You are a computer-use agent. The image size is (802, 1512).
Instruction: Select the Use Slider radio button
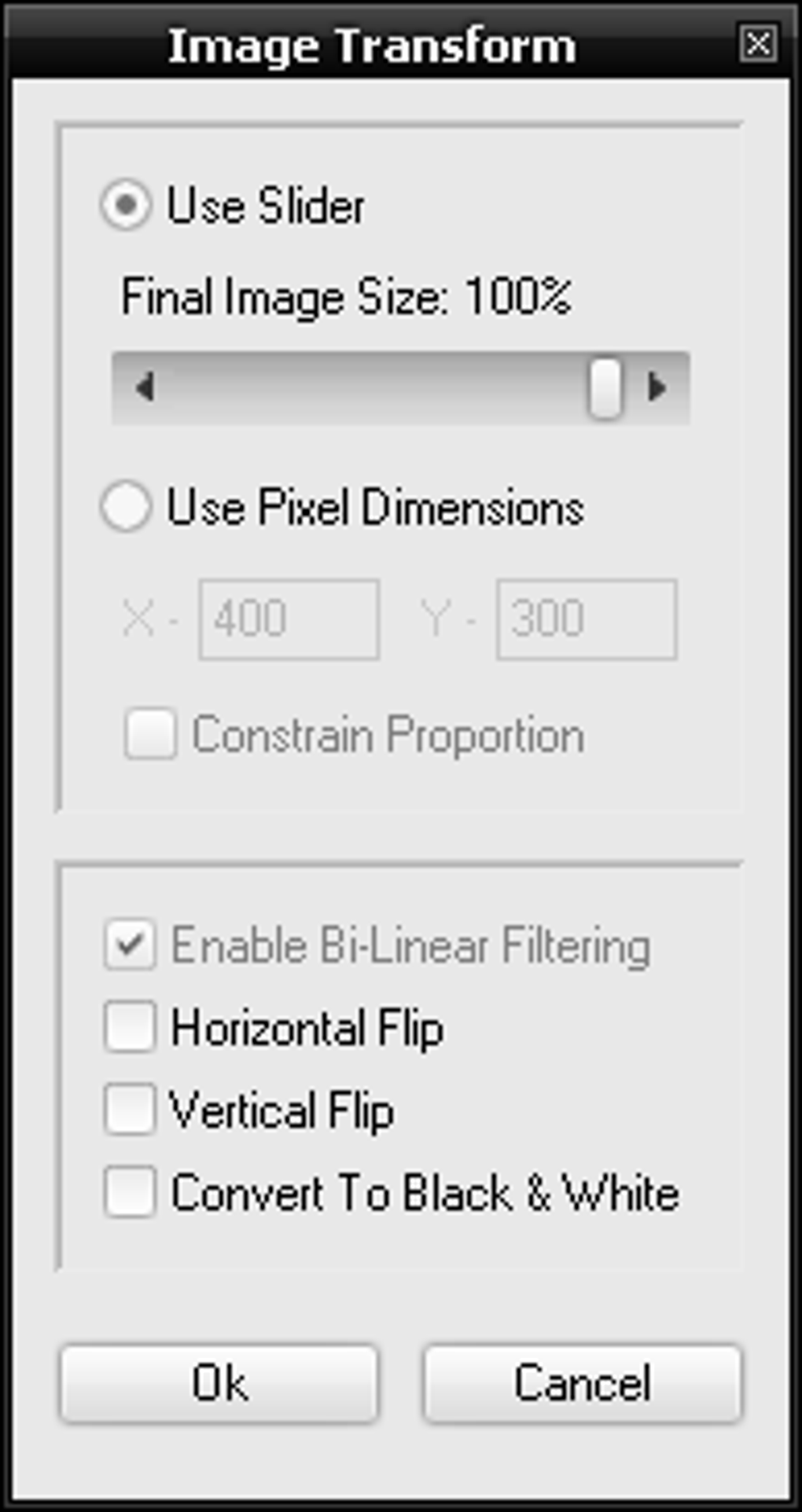126,206
